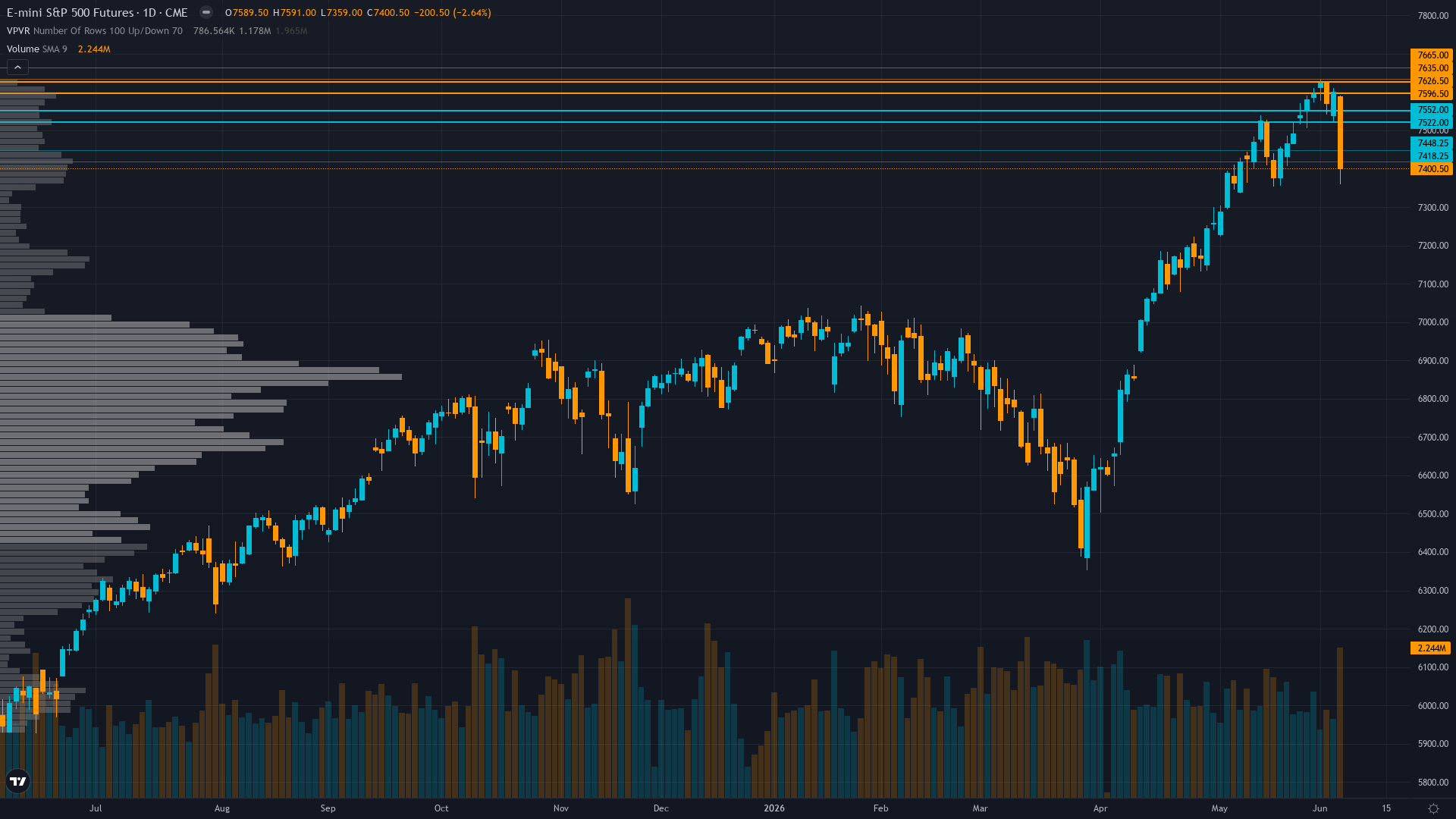Screen dimensions: 1456x819
Task: Open chart settings gear icon
Action: (x=1433, y=808)
